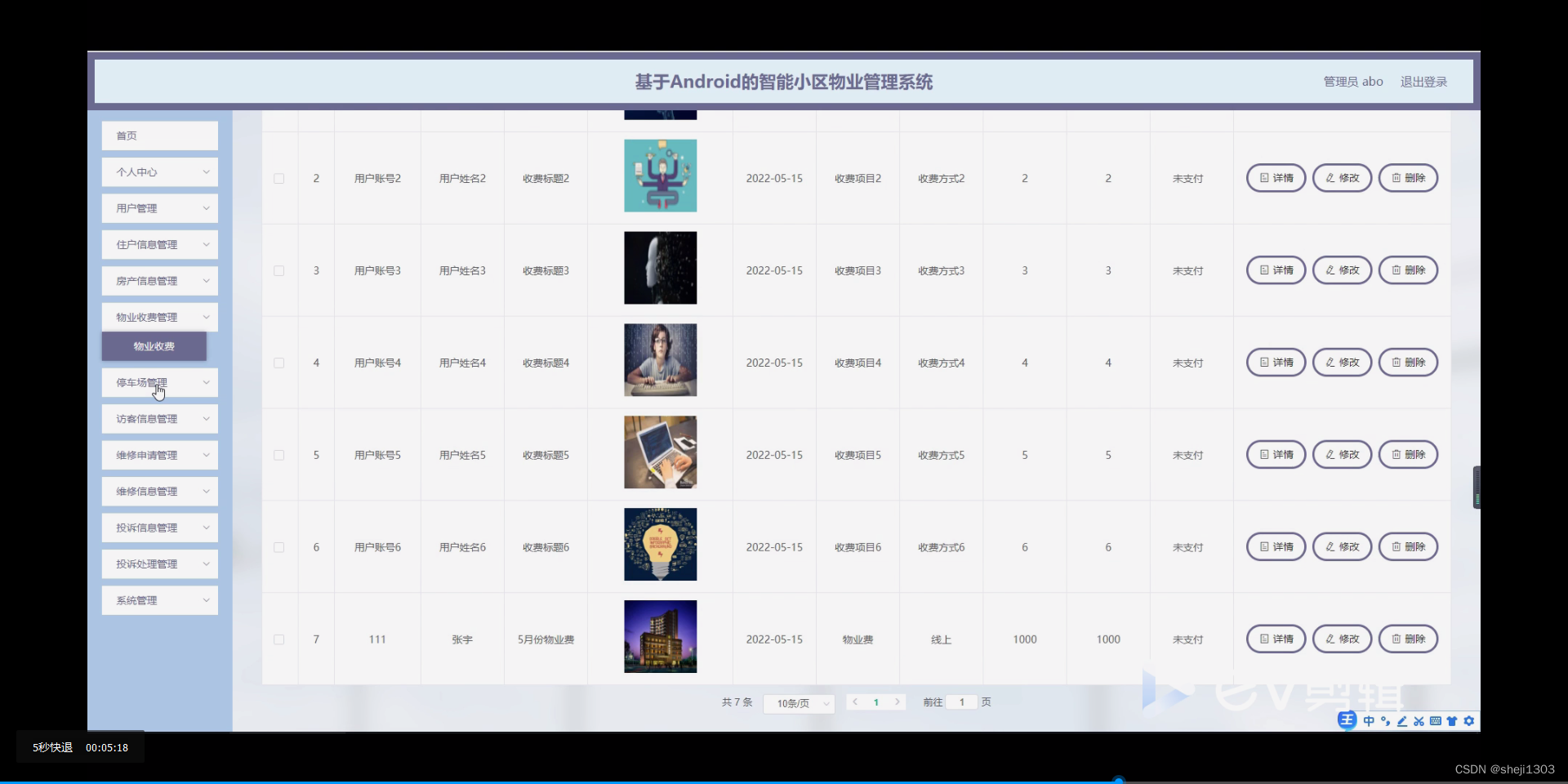Toggle the Chinese/English input mode icon
This screenshot has height=784, width=1568.
coord(1369,721)
